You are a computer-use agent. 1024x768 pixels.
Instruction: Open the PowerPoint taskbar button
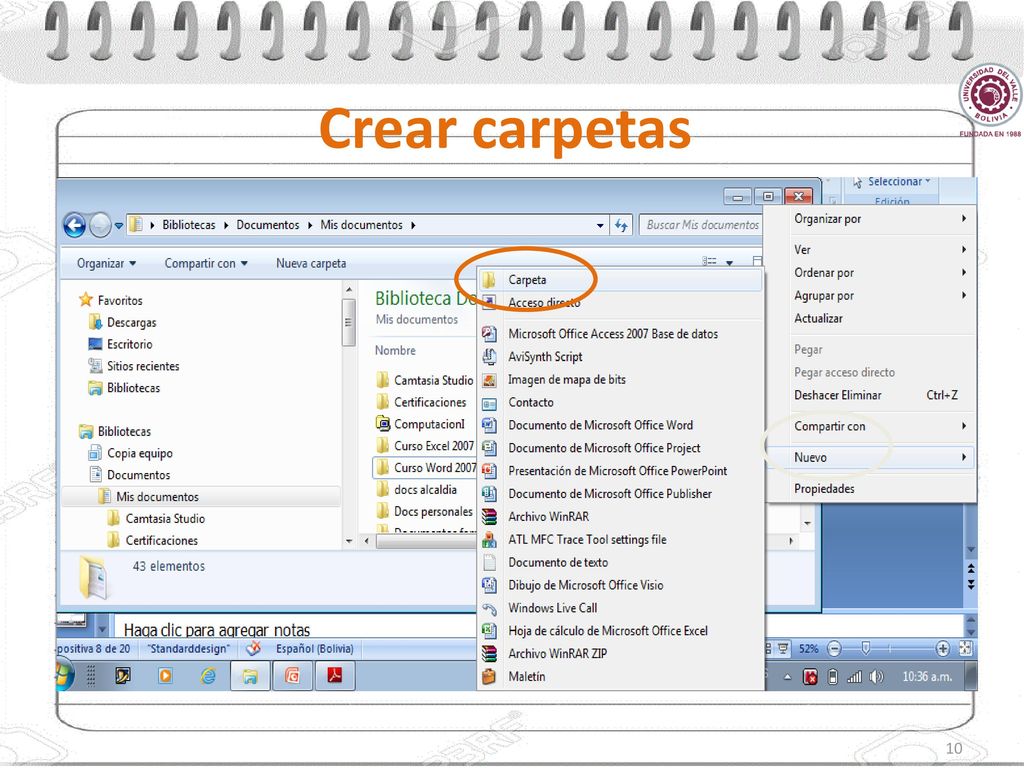[x=292, y=675]
